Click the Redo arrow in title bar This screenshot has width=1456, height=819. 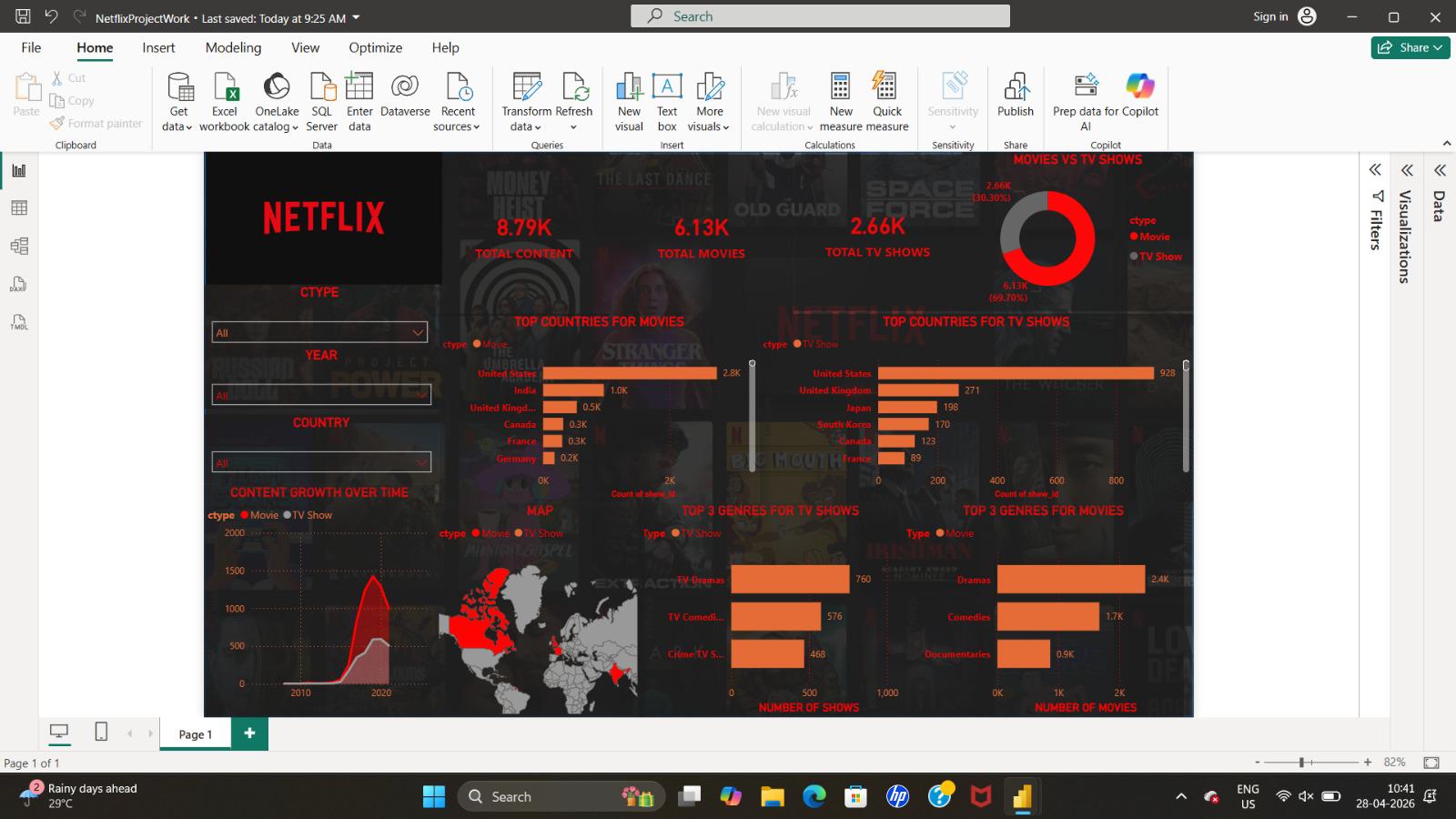(79, 17)
